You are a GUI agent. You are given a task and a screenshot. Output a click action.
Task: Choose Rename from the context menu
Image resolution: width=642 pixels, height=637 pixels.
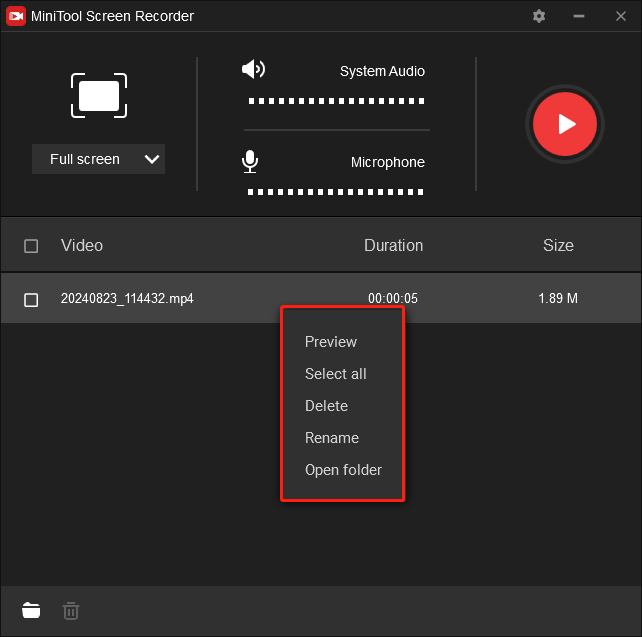[x=332, y=438]
